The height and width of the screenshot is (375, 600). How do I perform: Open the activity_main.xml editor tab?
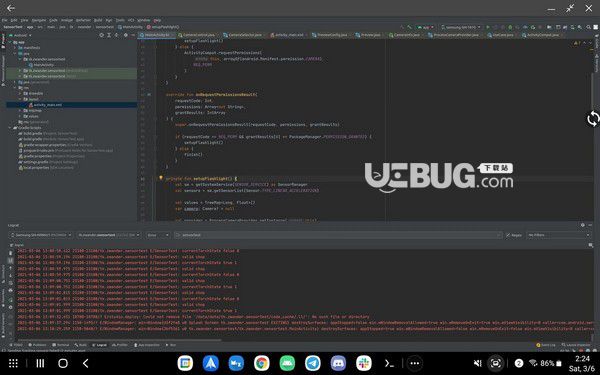click(288, 35)
